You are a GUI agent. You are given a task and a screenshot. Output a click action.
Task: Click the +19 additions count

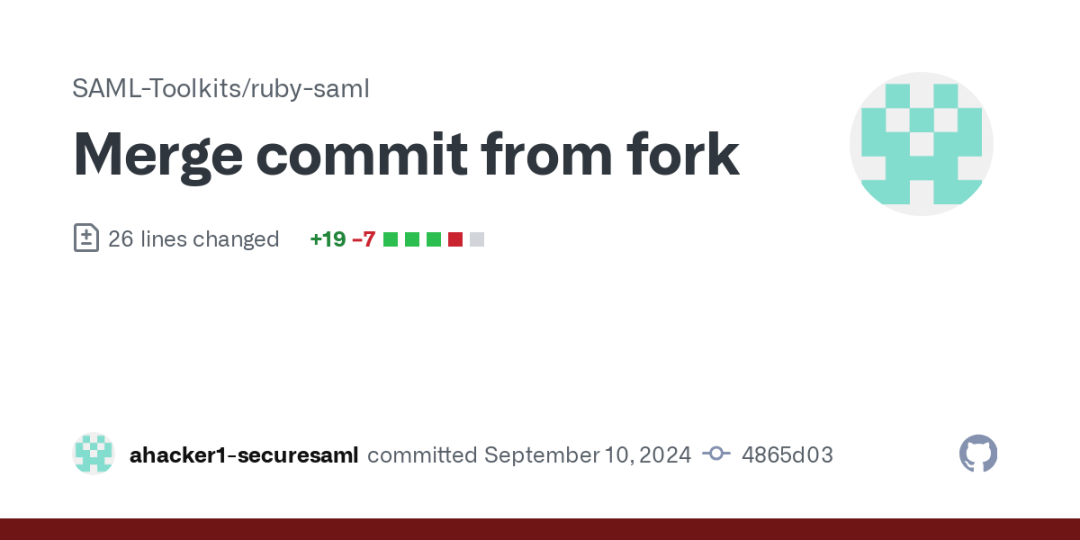[327, 239]
